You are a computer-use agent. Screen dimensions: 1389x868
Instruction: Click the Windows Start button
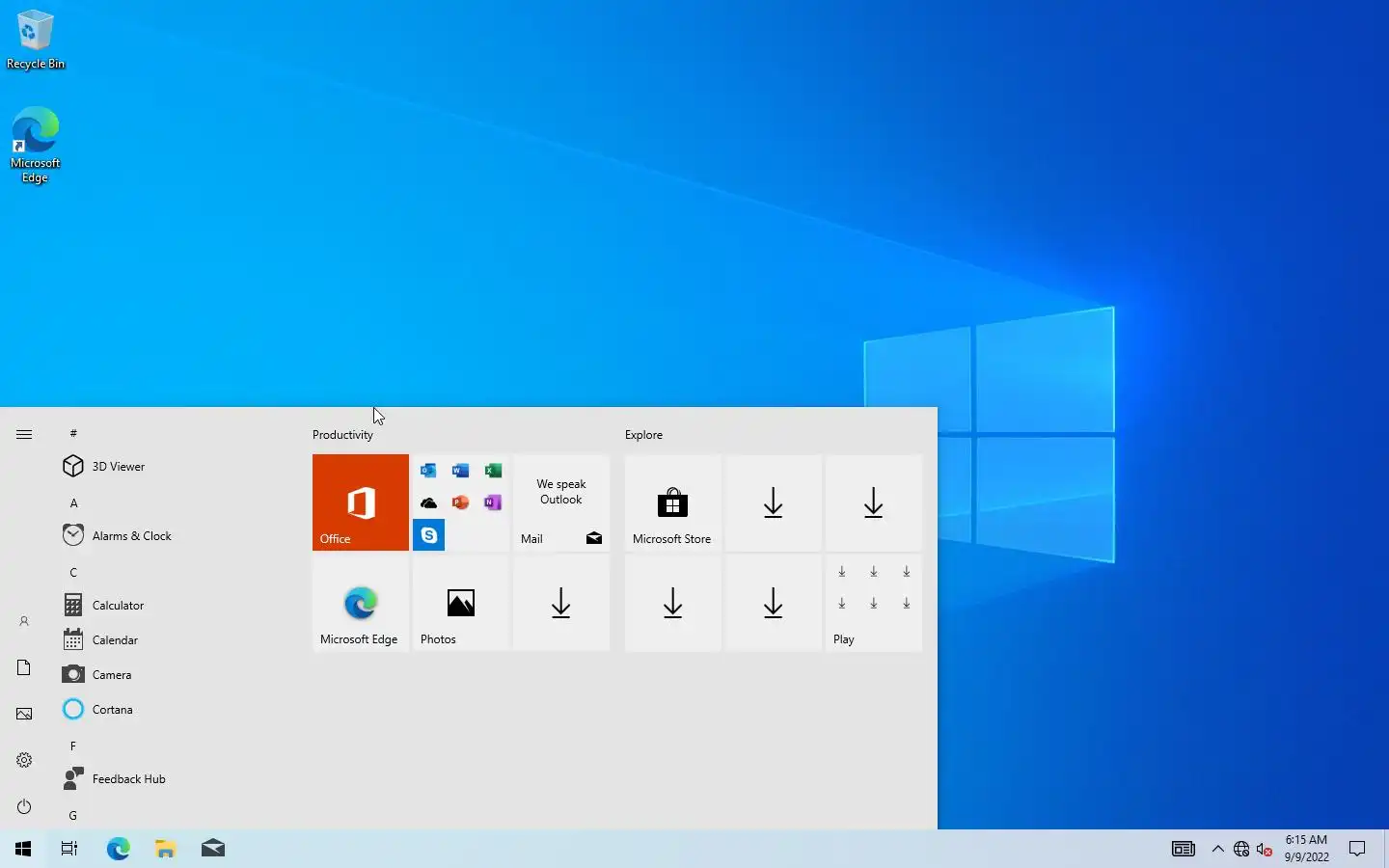[x=23, y=849]
